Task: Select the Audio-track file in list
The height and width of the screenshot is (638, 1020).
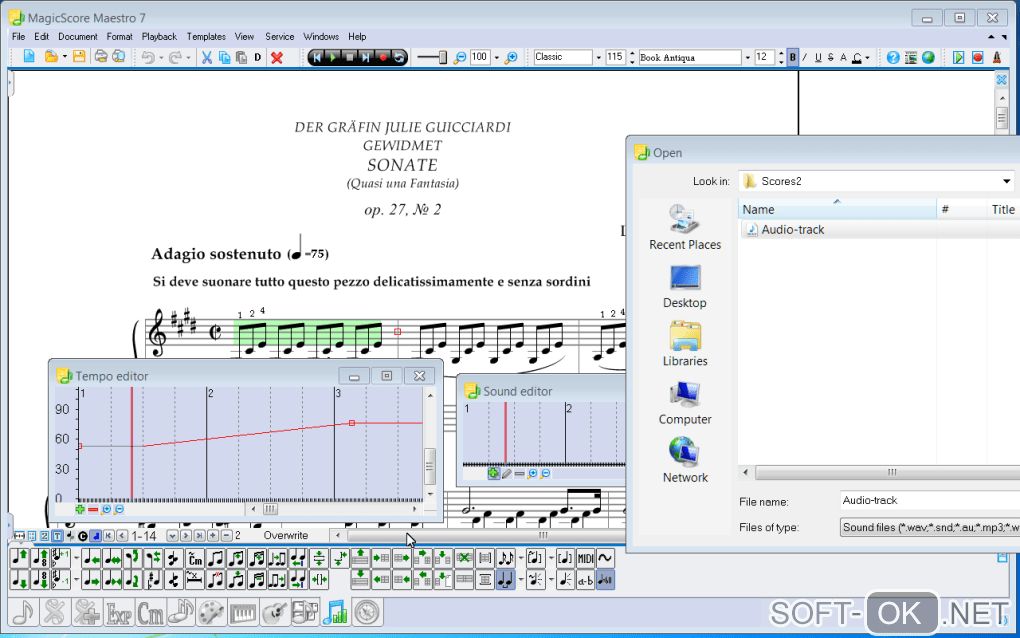Action: pyautogui.click(x=792, y=229)
